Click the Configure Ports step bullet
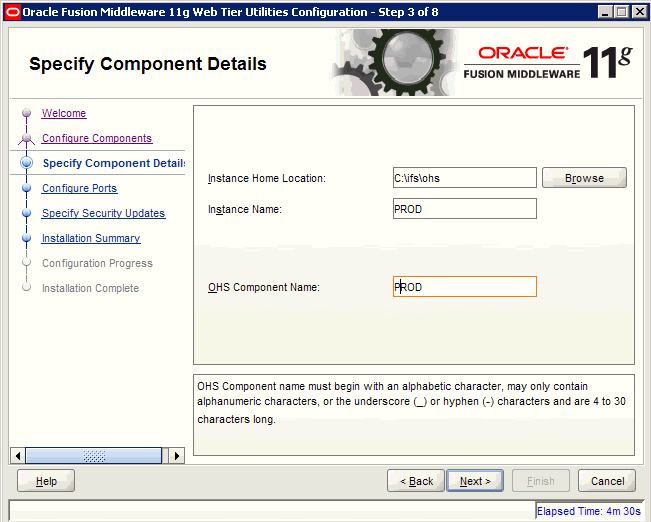The image size is (651, 522). click(27, 188)
